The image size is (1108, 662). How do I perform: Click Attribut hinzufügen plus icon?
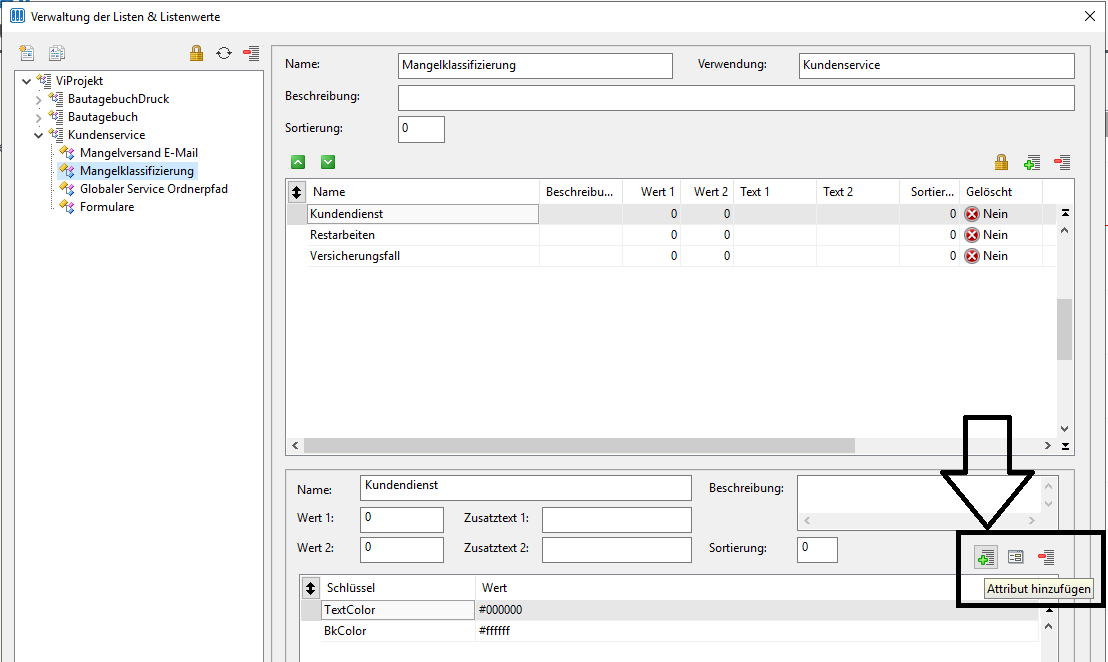[x=986, y=557]
